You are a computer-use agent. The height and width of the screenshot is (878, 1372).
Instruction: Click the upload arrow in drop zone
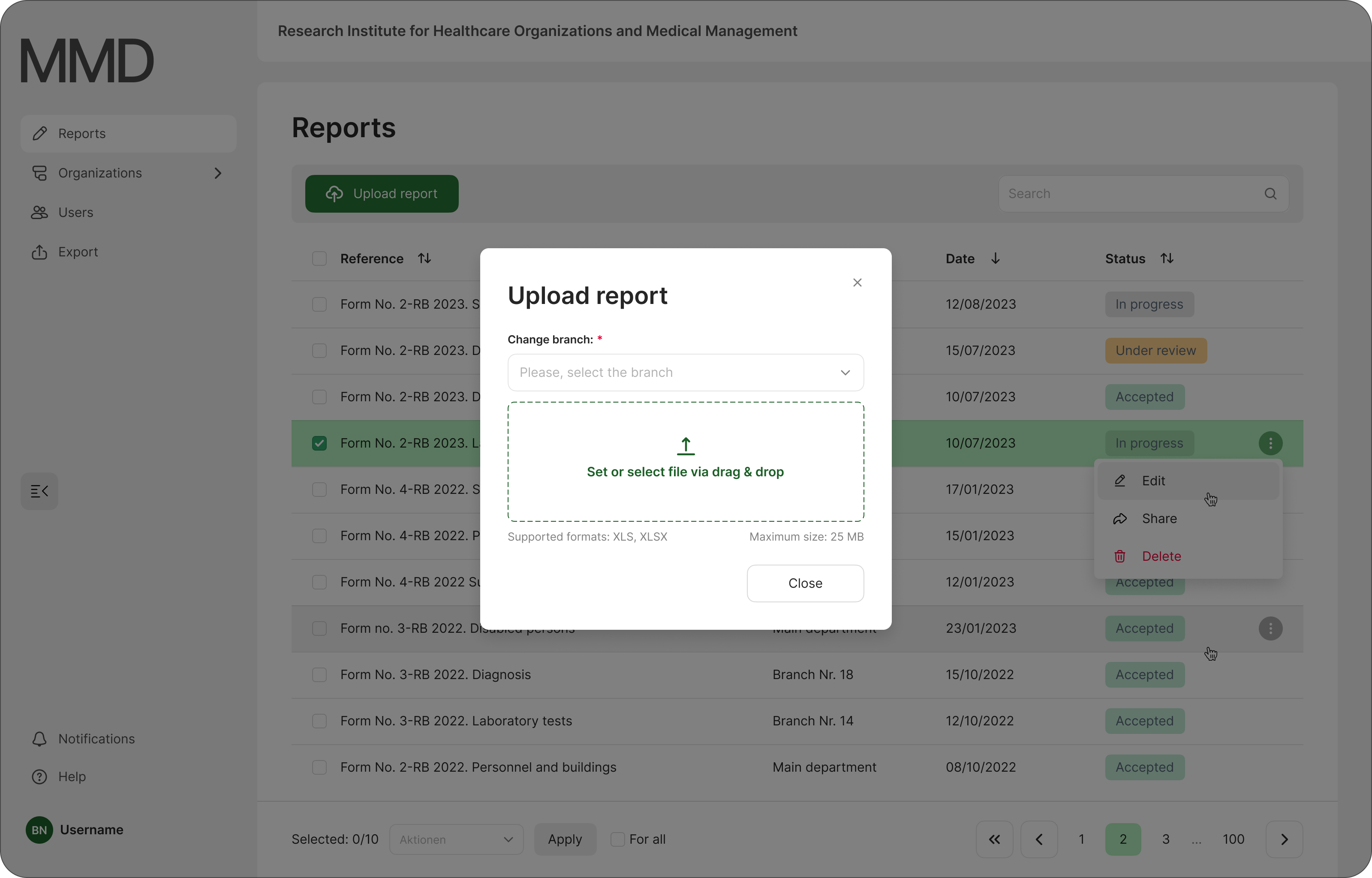pos(686,446)
